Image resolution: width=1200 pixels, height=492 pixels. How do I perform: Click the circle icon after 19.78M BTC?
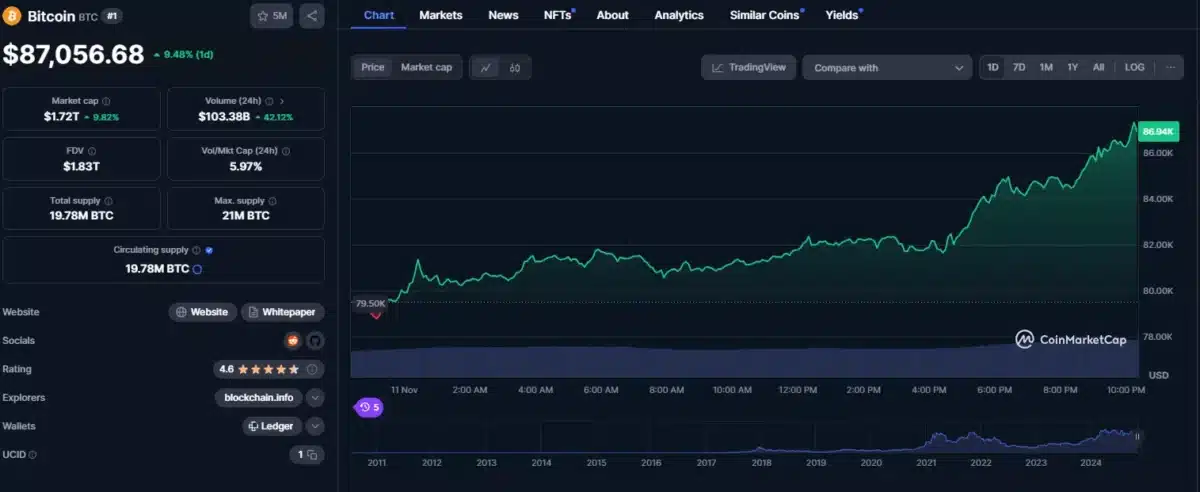click(x=197, y=269)
